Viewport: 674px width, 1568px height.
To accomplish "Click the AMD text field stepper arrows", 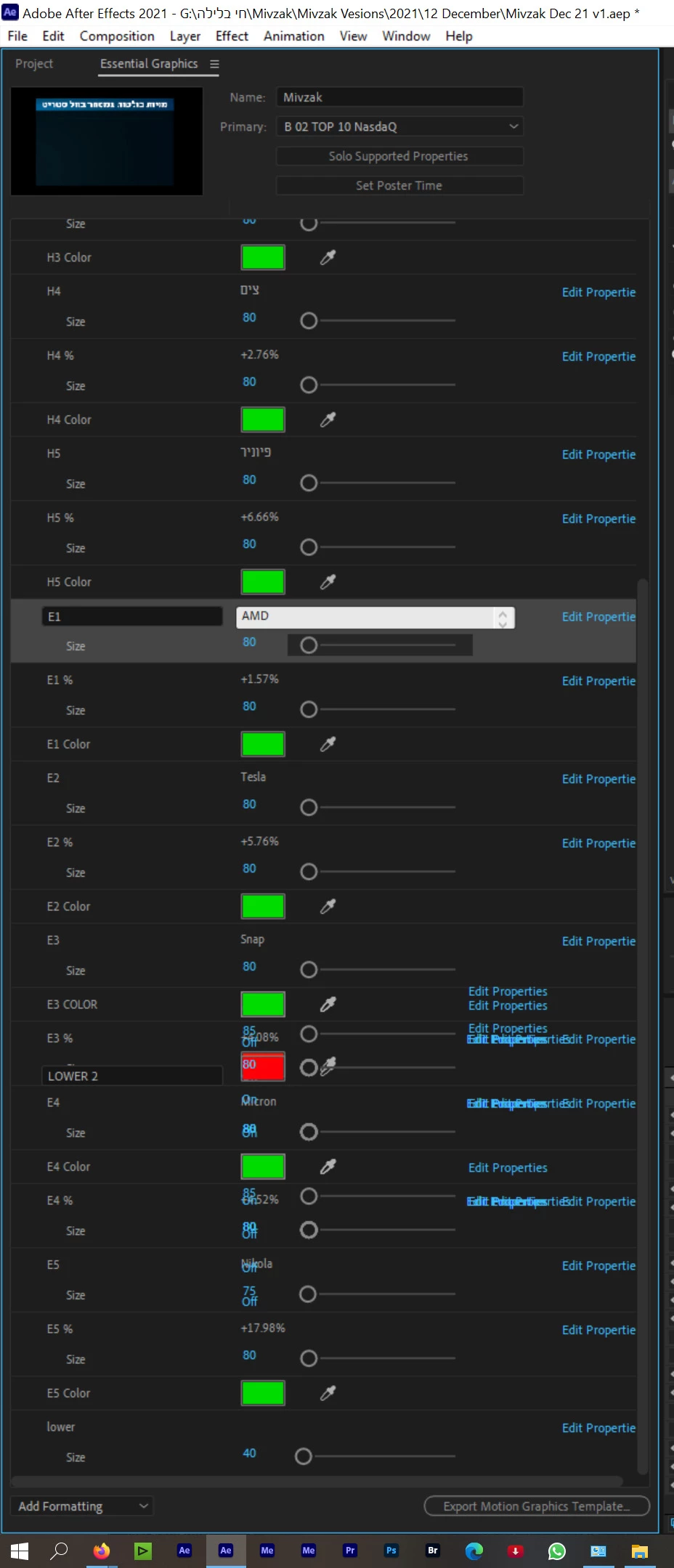I will pyautogui.click(x=503, y=618).
